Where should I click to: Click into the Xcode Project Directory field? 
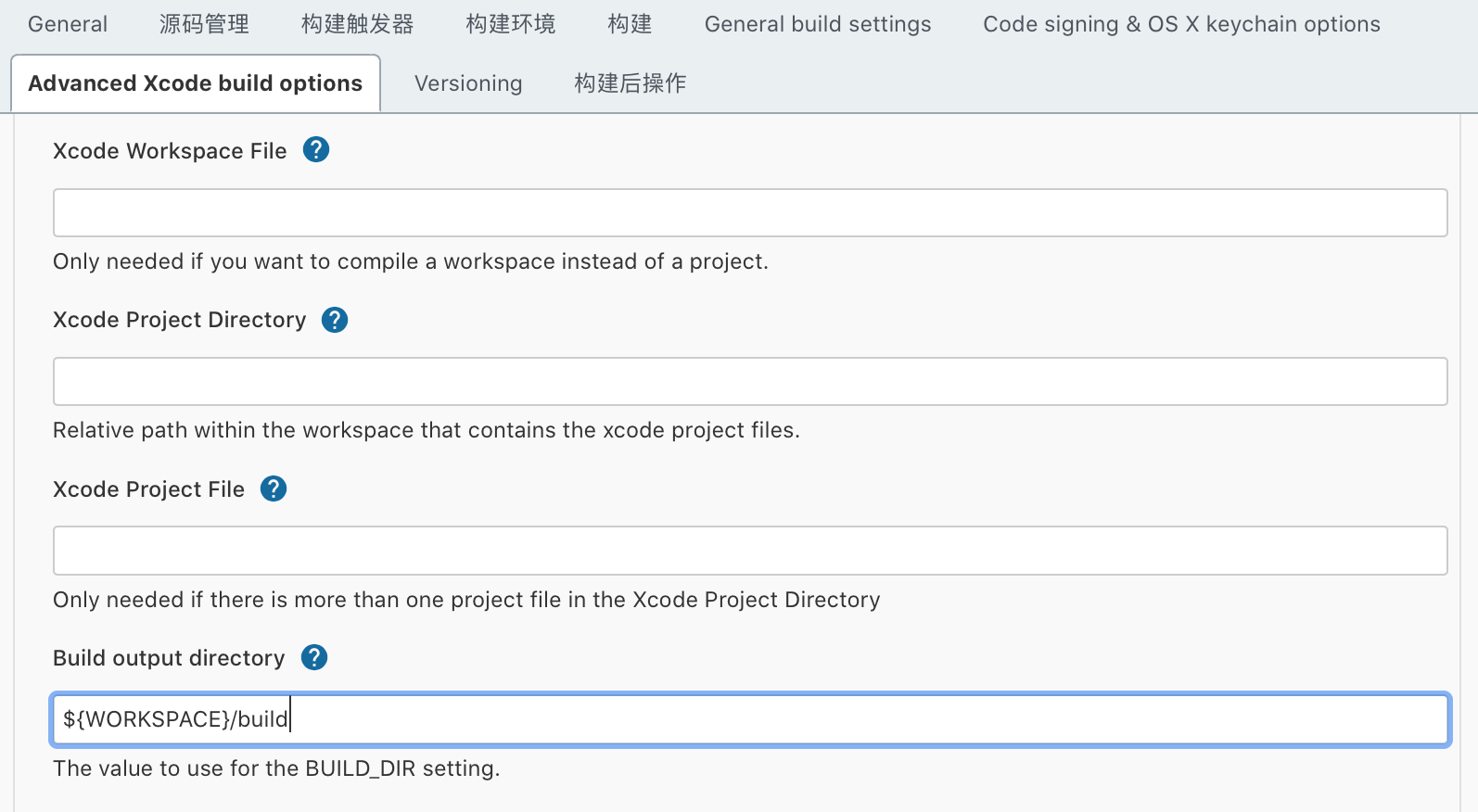coord(749,382)
